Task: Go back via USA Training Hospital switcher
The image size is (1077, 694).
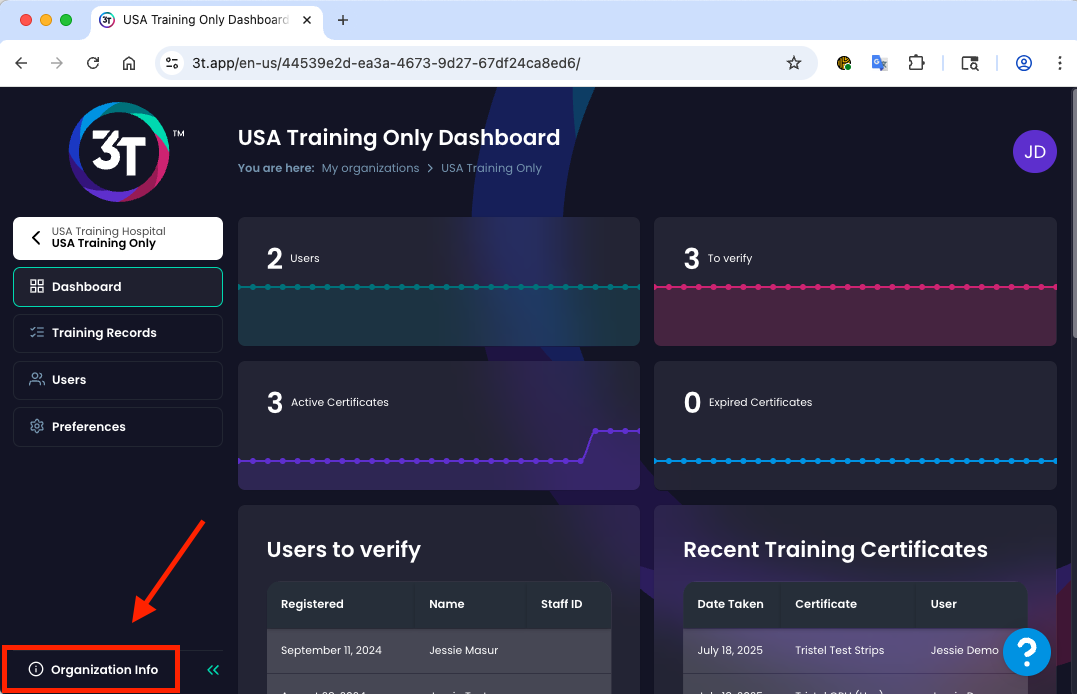Action: click(117, 238)
